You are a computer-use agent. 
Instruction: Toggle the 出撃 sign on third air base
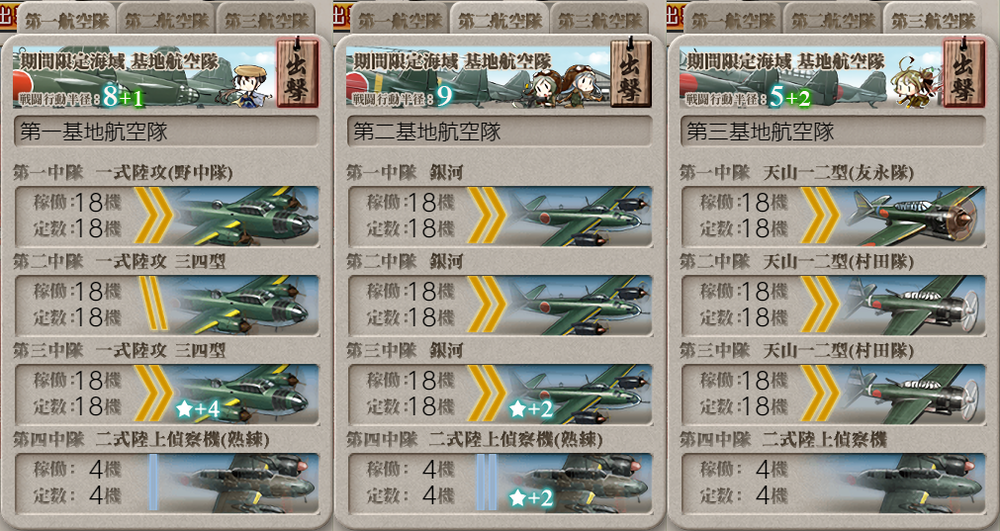[x=964, y=73]
